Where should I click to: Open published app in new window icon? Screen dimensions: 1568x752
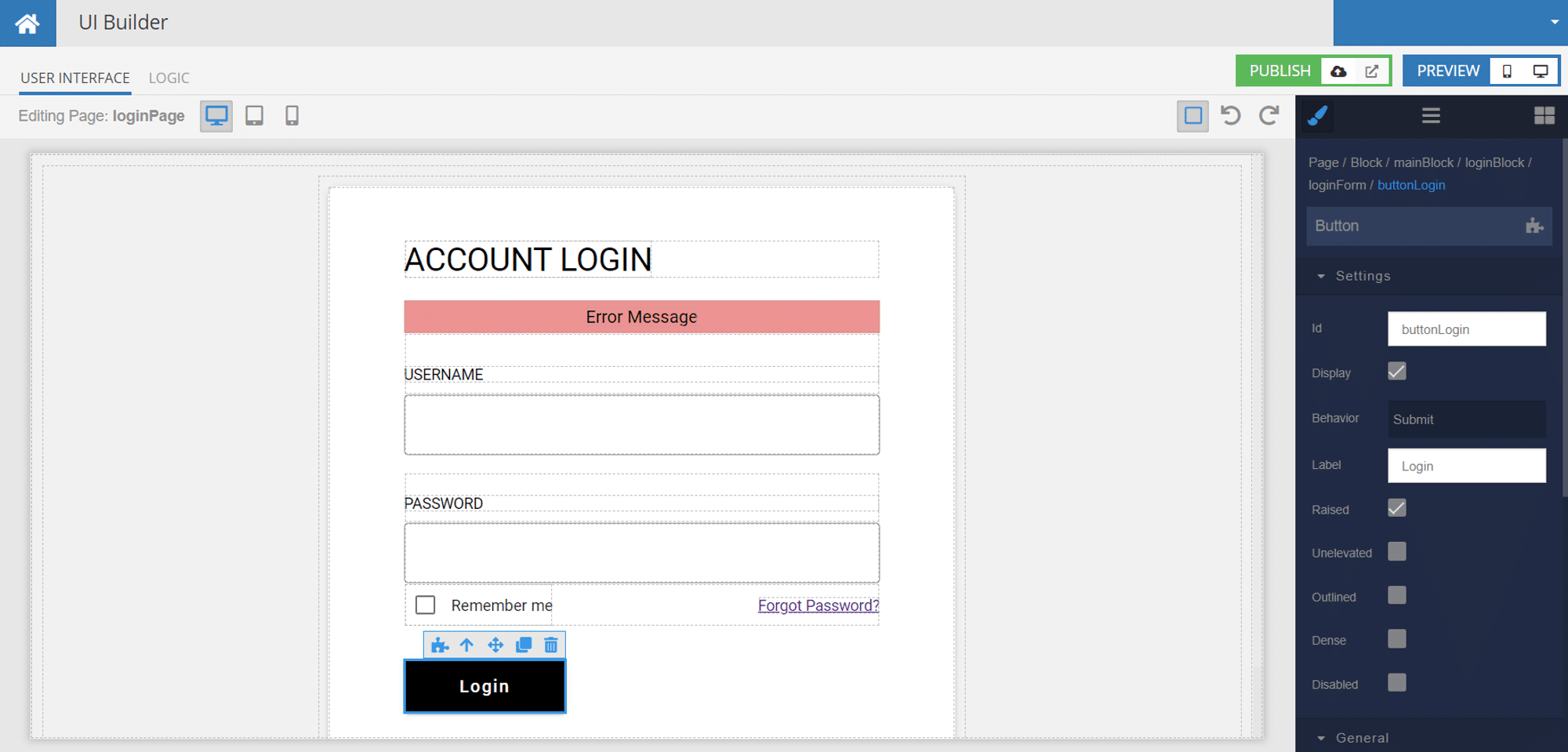[1371, 71]
